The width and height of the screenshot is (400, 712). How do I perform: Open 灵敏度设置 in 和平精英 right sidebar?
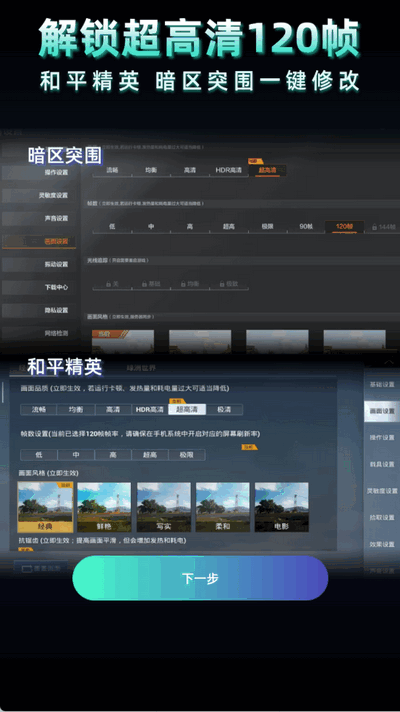pos(382,491)
